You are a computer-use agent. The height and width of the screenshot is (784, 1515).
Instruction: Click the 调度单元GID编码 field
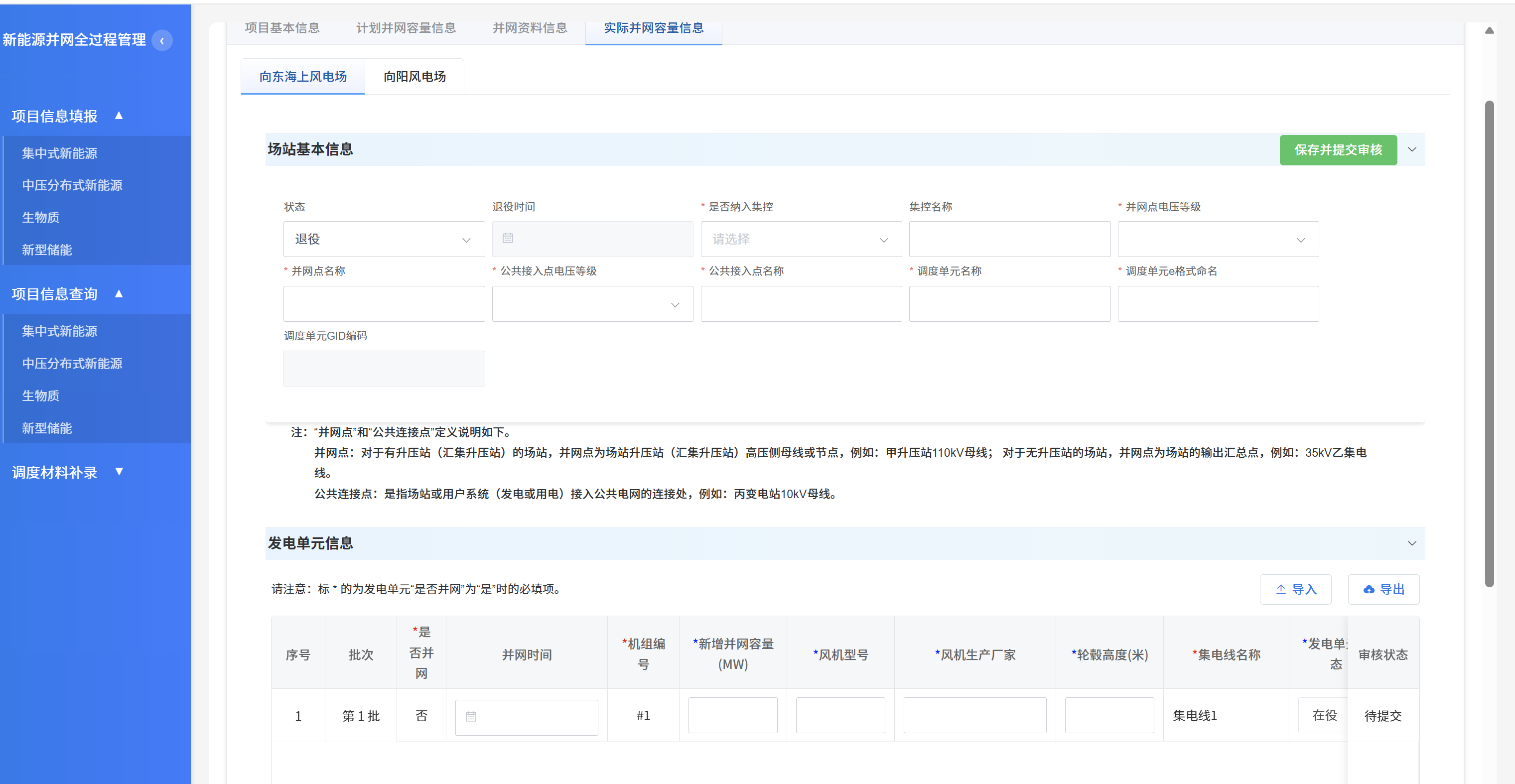point(384,369)
